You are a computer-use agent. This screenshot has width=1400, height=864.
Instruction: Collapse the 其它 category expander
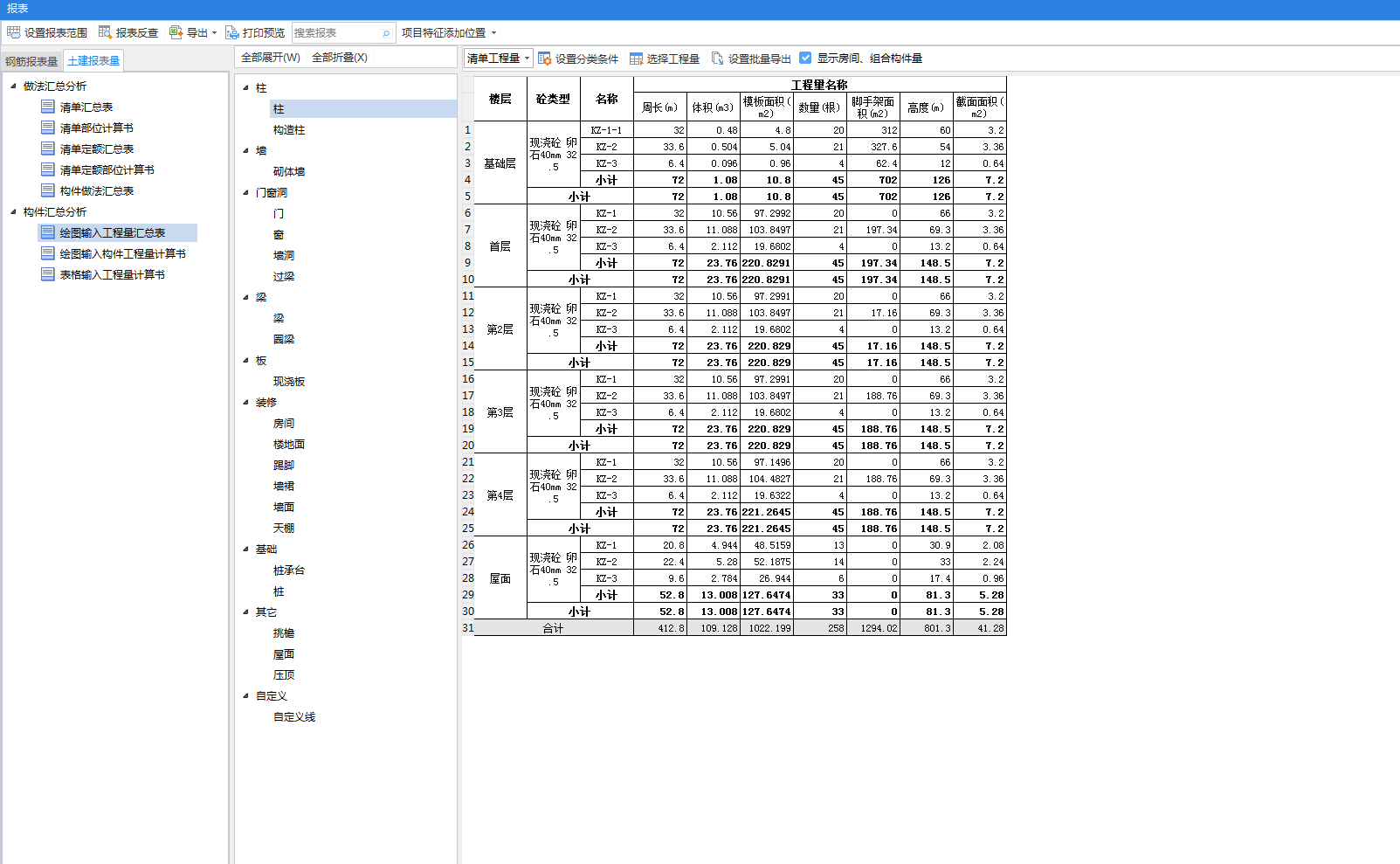pyautogui.click(x=245, y=612)
